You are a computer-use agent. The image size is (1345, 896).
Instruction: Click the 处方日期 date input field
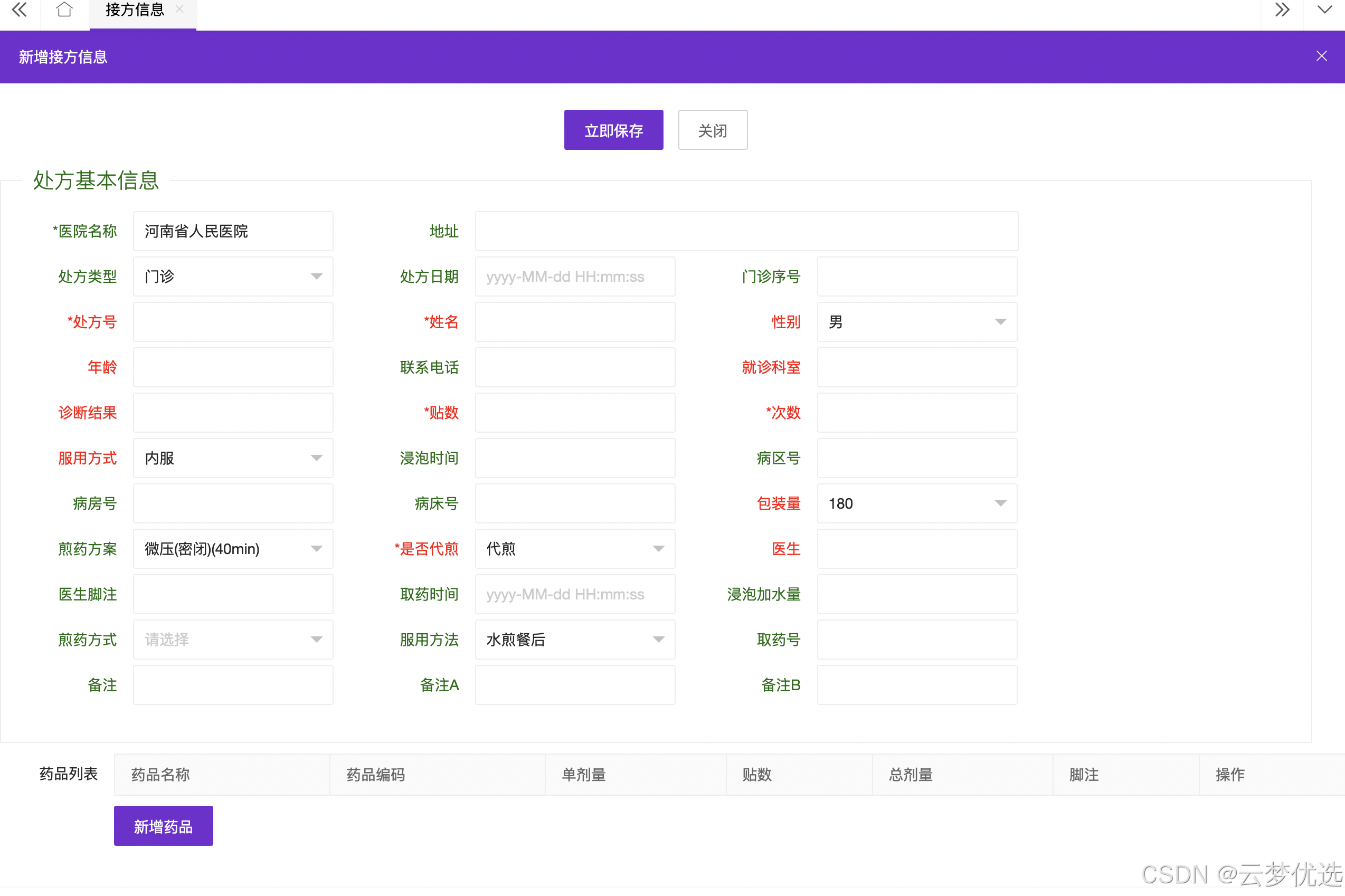point(574,277)
